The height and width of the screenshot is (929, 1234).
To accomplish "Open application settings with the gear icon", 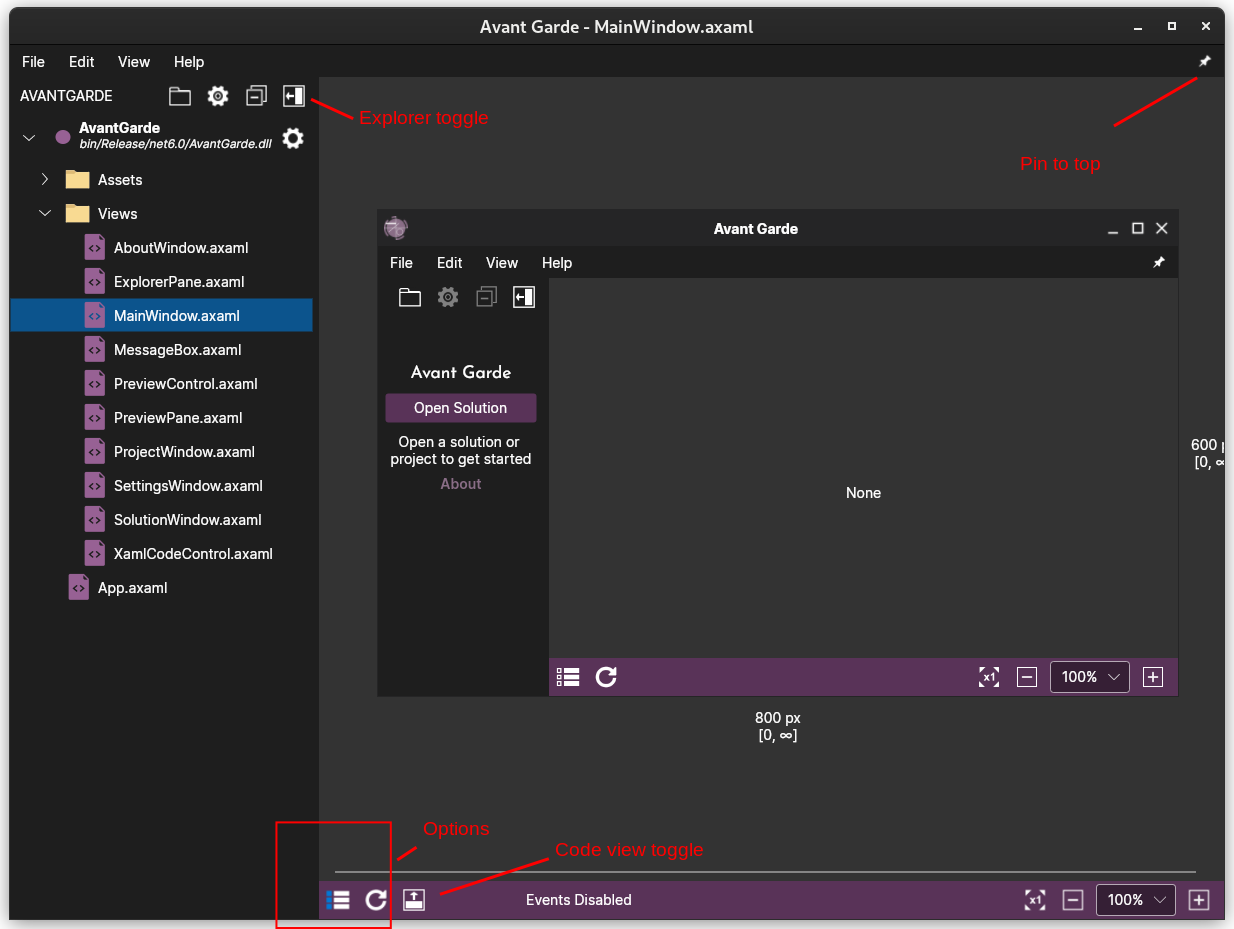I will tap(218, 95).
